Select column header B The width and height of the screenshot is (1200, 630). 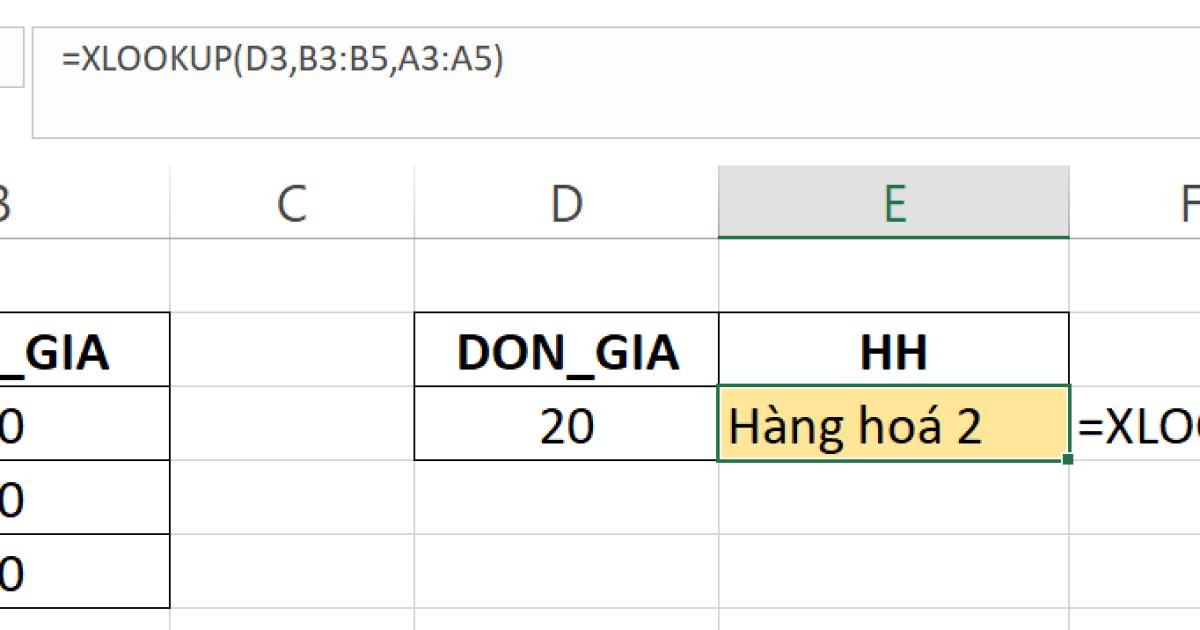(x=10, y=203)
